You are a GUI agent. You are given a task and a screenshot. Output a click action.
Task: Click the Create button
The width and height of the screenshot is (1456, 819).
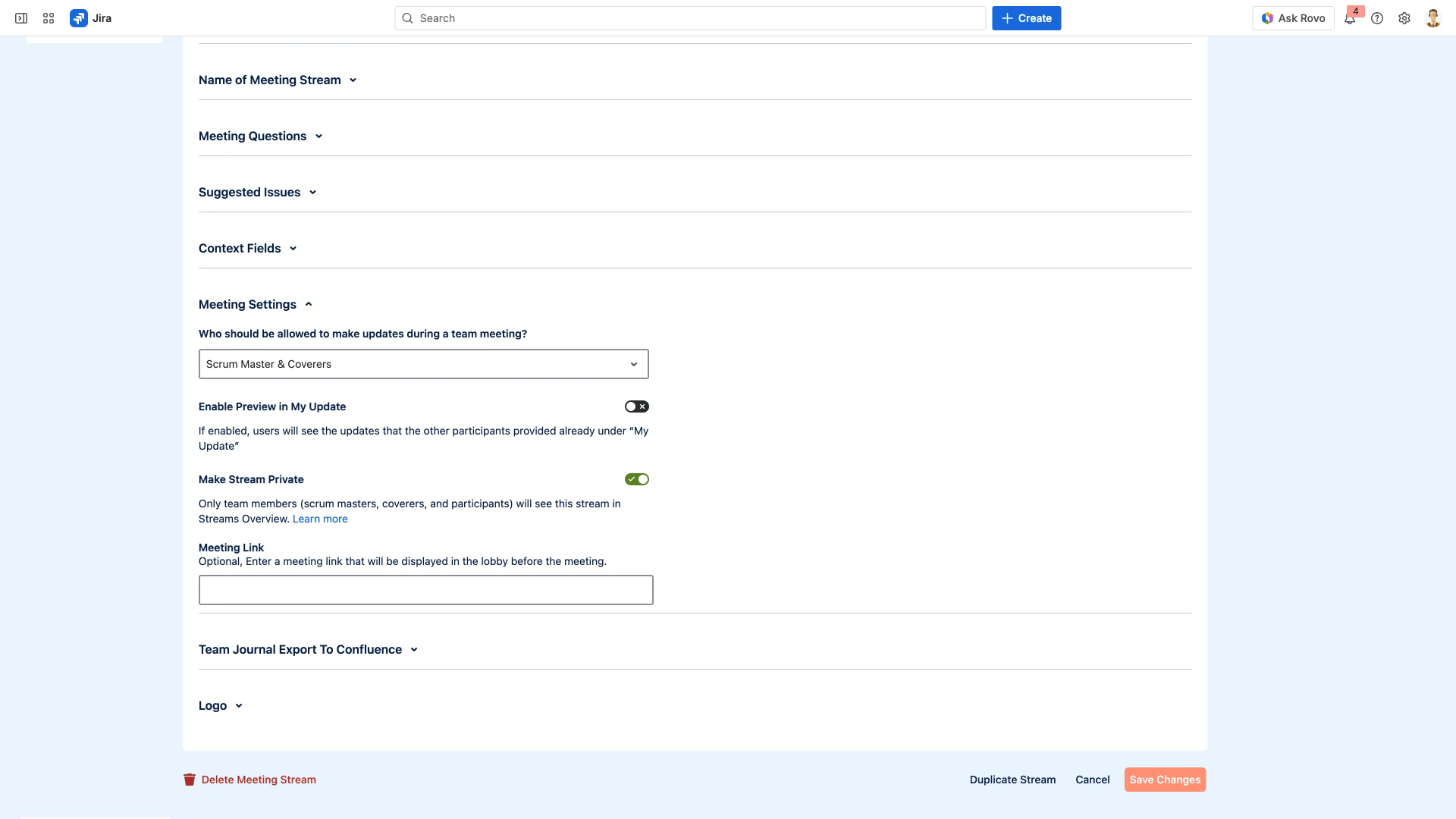[x=1026, y=17]
